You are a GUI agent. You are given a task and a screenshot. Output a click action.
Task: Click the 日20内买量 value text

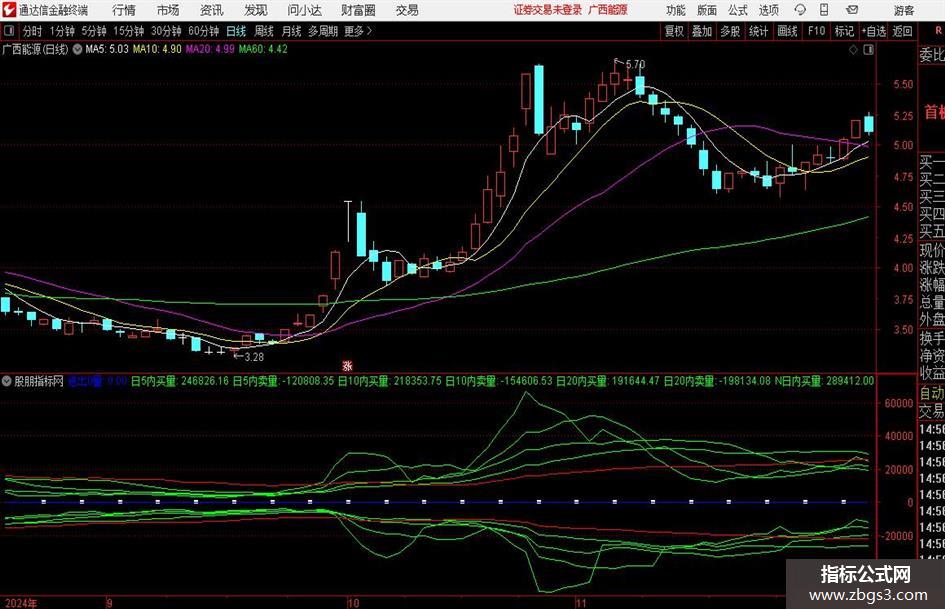[608, 381]
